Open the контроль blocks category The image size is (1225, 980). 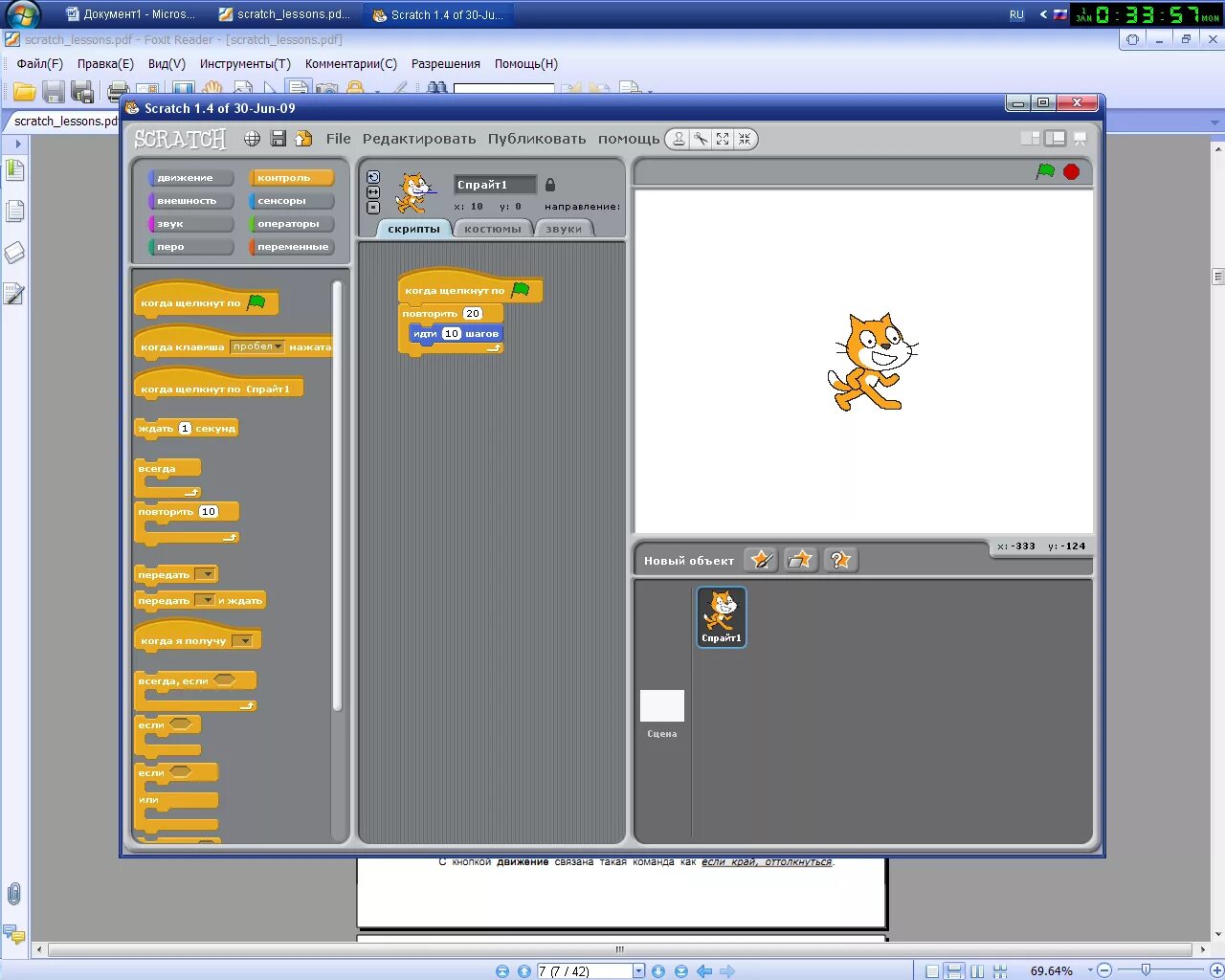(x=291, y=178)
